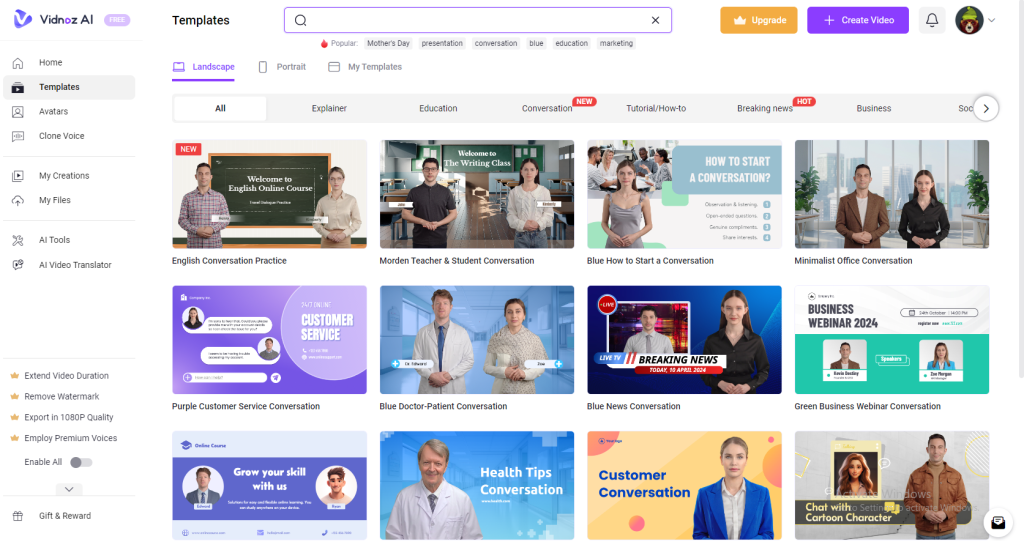
Task: Click the Upgrade button
Action: point(759,20)
